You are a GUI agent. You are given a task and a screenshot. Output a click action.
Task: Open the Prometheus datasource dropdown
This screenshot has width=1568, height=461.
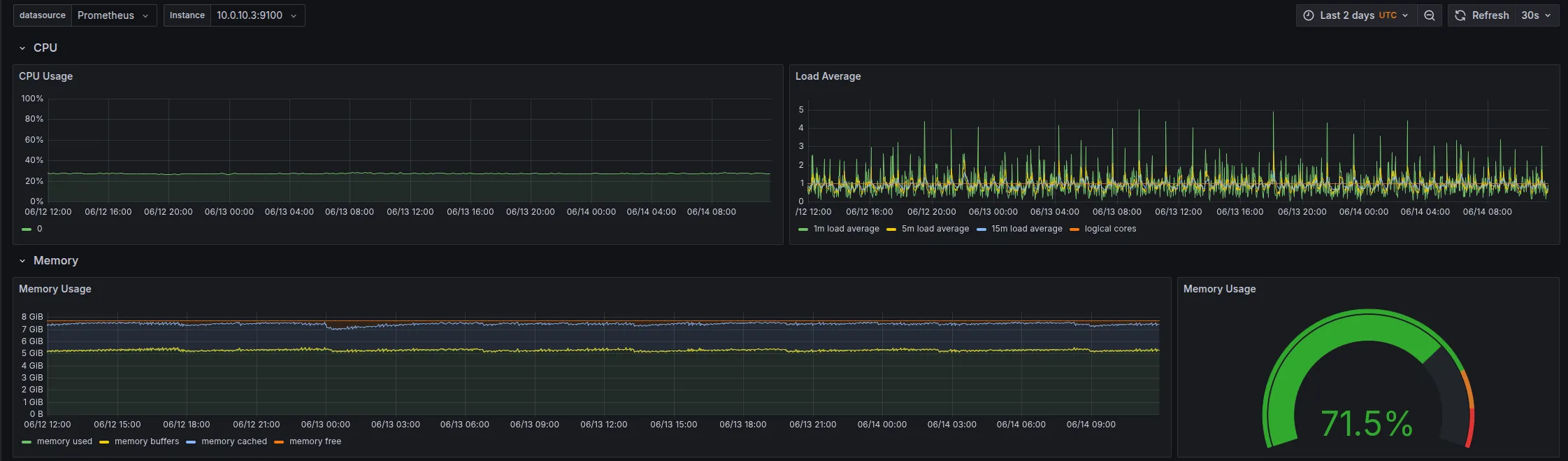(113, 15)
